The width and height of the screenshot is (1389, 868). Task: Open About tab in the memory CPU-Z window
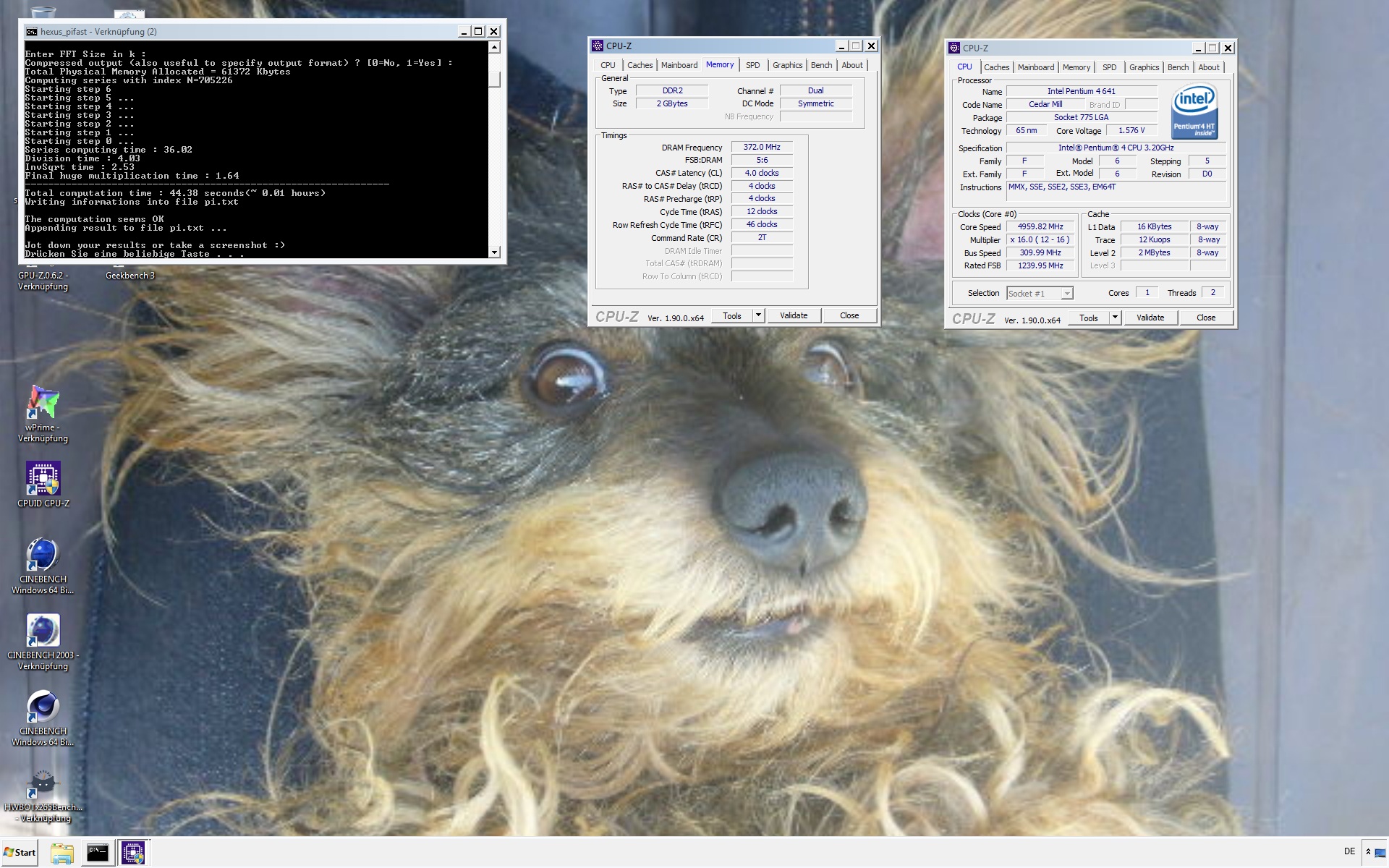pyautogui.click(x=852, y=65)
